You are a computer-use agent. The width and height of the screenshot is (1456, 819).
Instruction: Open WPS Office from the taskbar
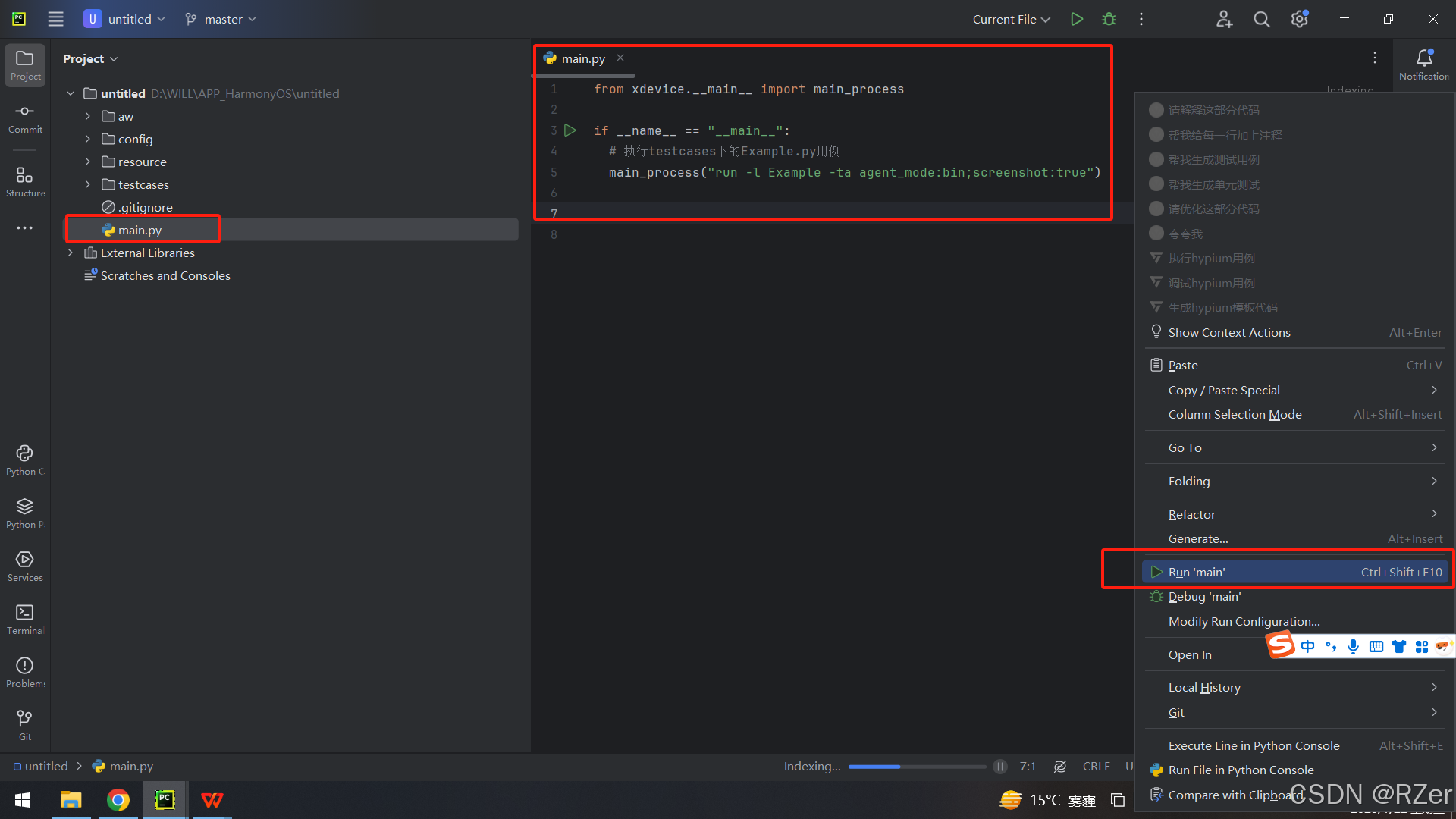(212, 800)
